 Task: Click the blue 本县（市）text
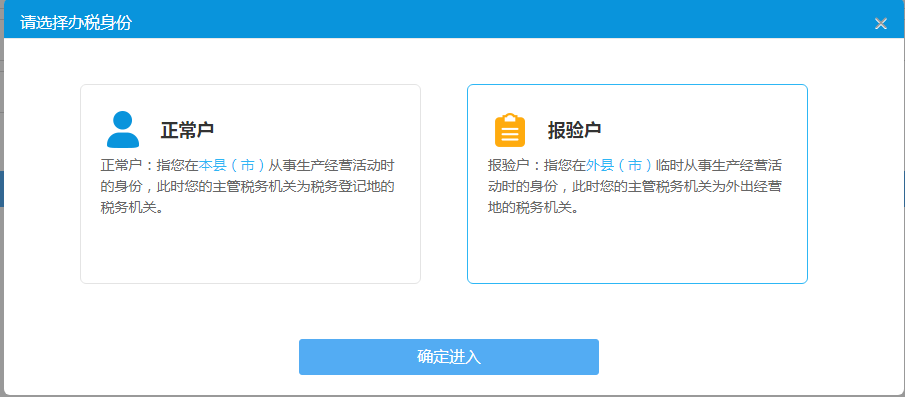point(232,166)
